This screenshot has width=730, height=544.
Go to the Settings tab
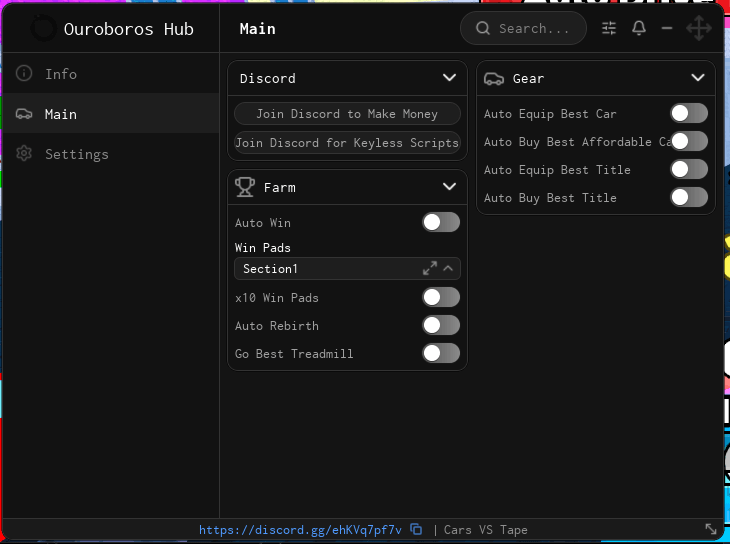111,154
